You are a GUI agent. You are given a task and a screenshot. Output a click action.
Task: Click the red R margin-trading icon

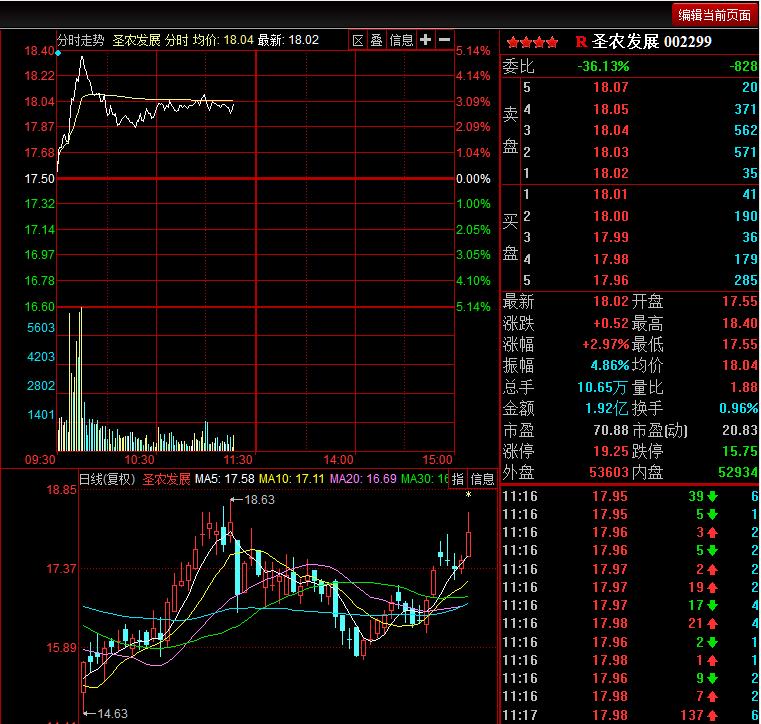pos(580,42)
